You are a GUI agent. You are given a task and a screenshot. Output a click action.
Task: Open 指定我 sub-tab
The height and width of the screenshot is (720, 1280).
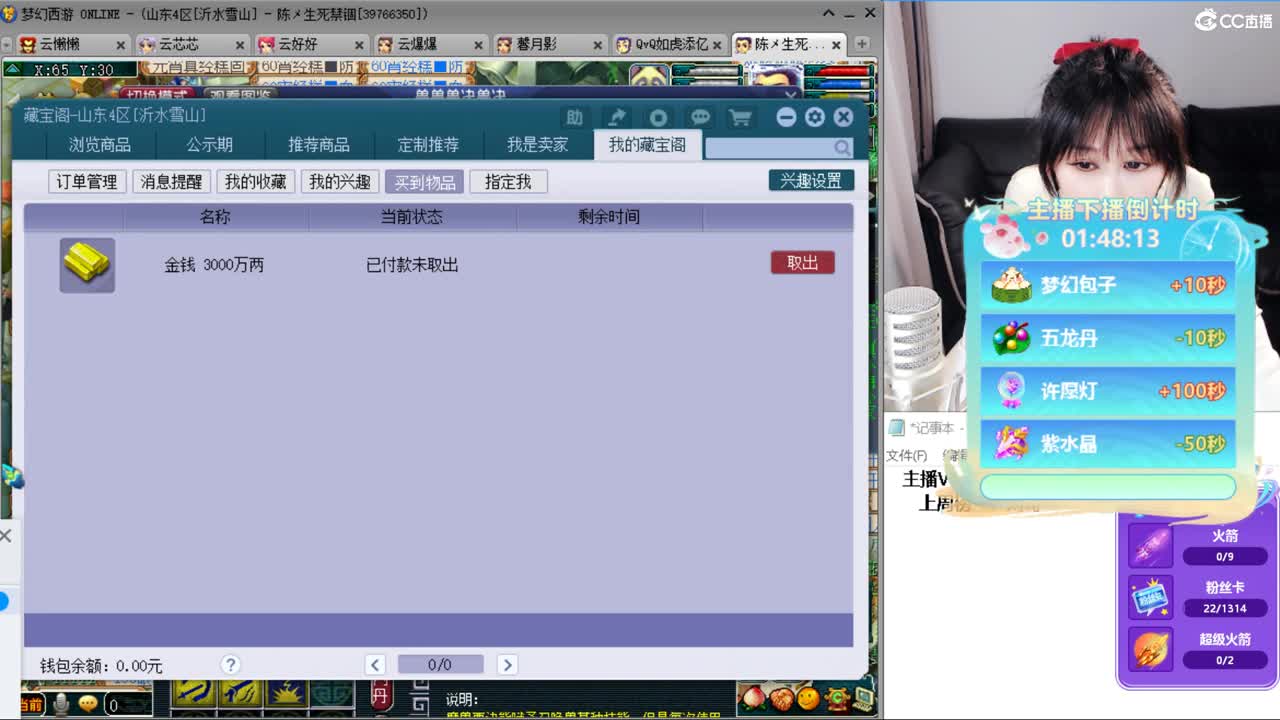click(x=508, y=182)
